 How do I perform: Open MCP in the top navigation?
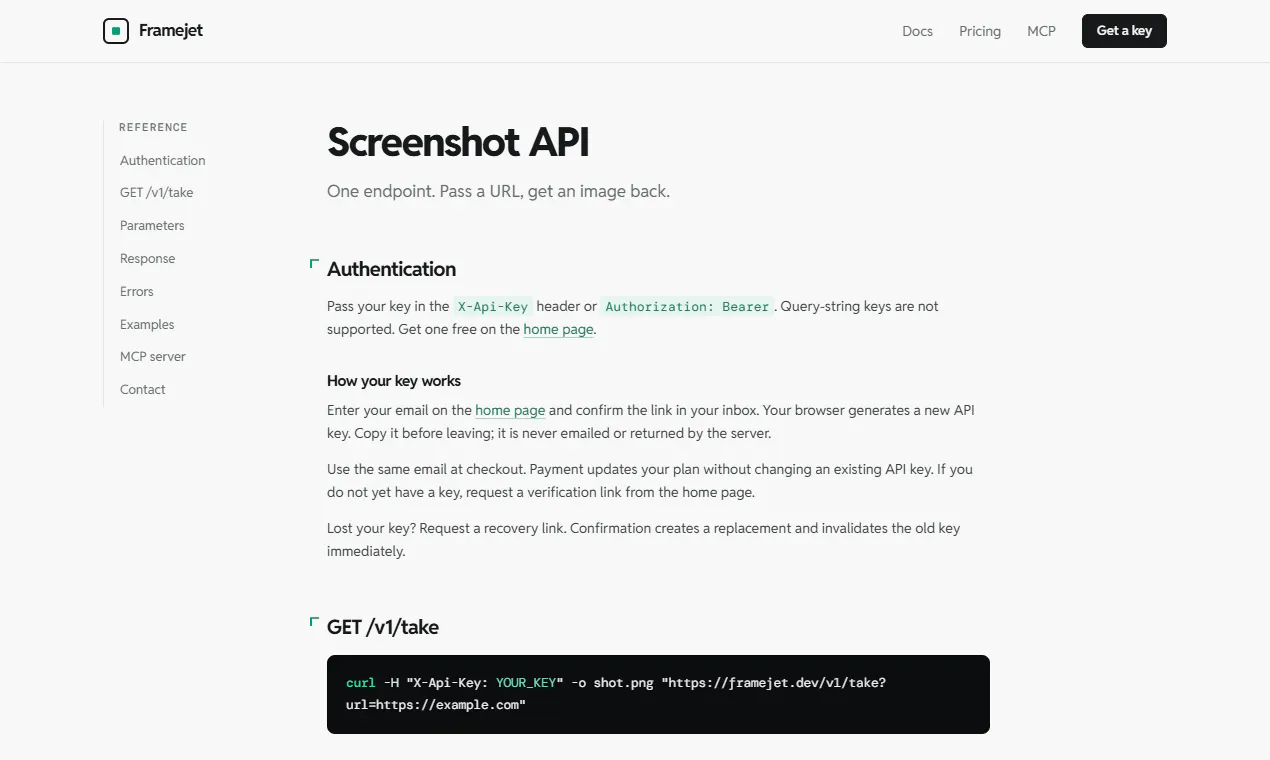click(x=1041, y=31)
